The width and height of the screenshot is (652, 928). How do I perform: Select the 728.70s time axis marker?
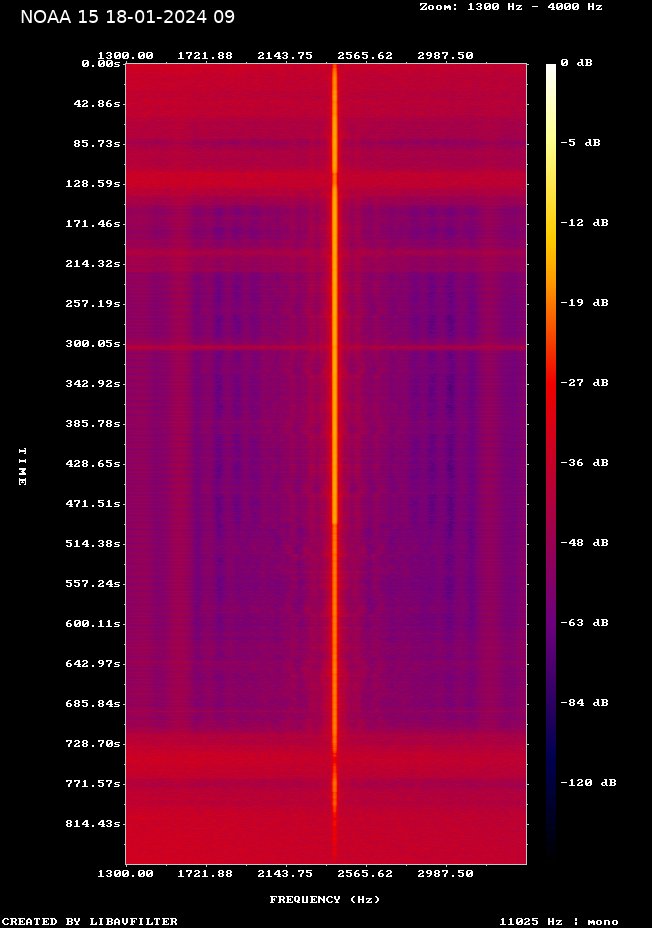click(93, 744)
